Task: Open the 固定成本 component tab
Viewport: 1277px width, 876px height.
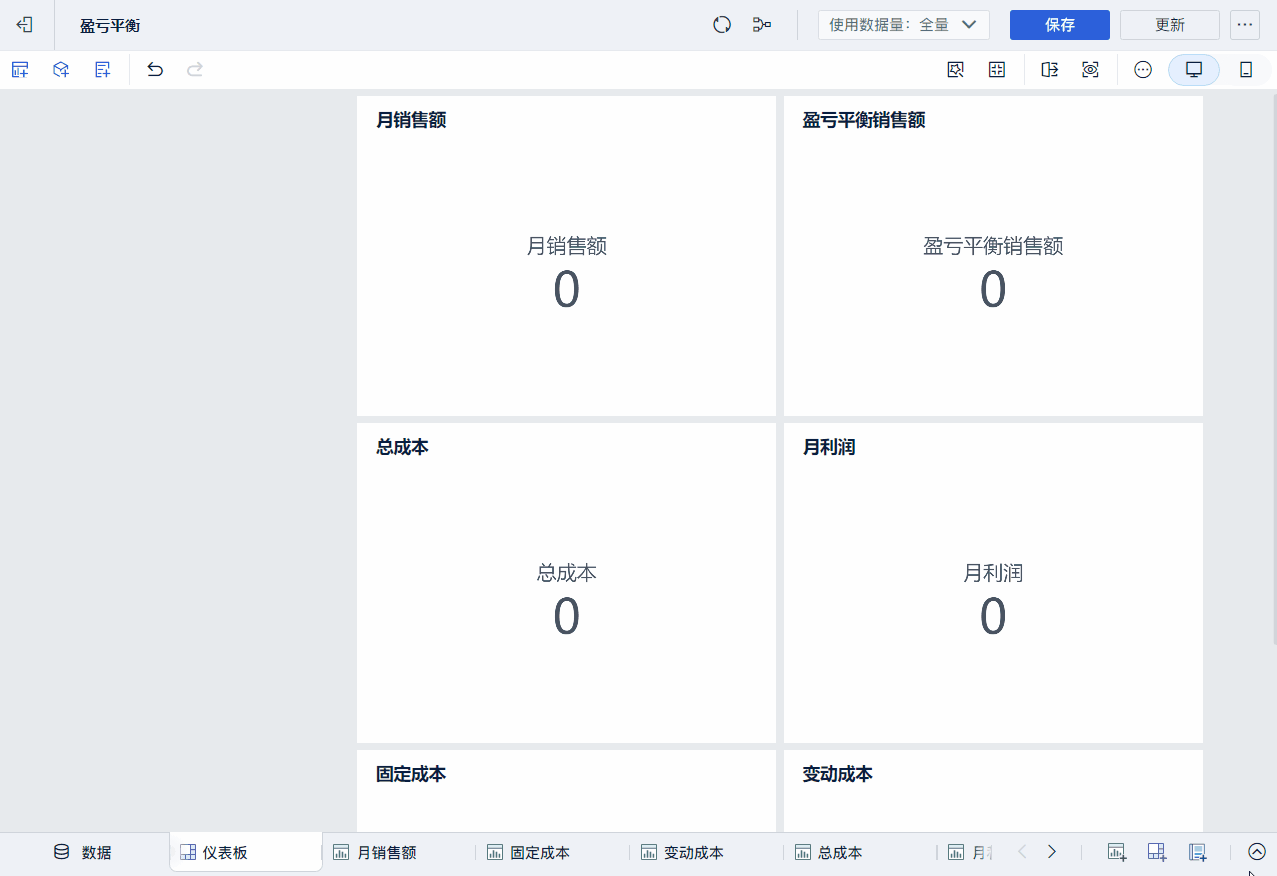Action: point(529,853)
